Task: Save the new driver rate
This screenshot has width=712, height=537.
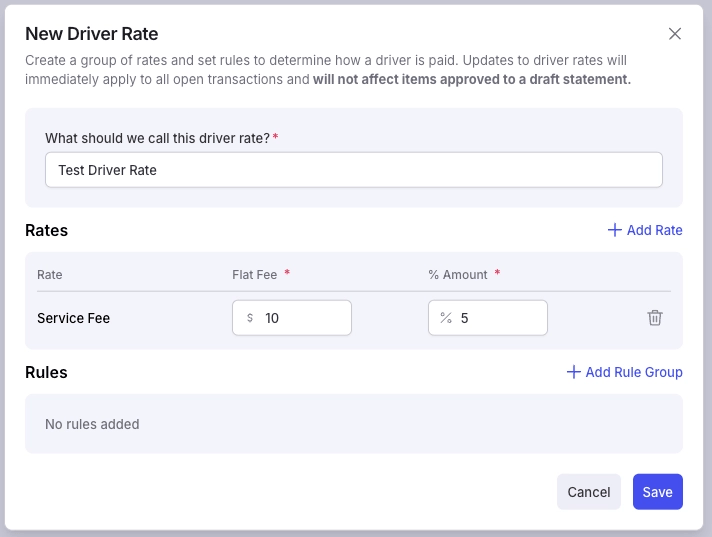Action: pyautogui.click(x=658, y=492)
